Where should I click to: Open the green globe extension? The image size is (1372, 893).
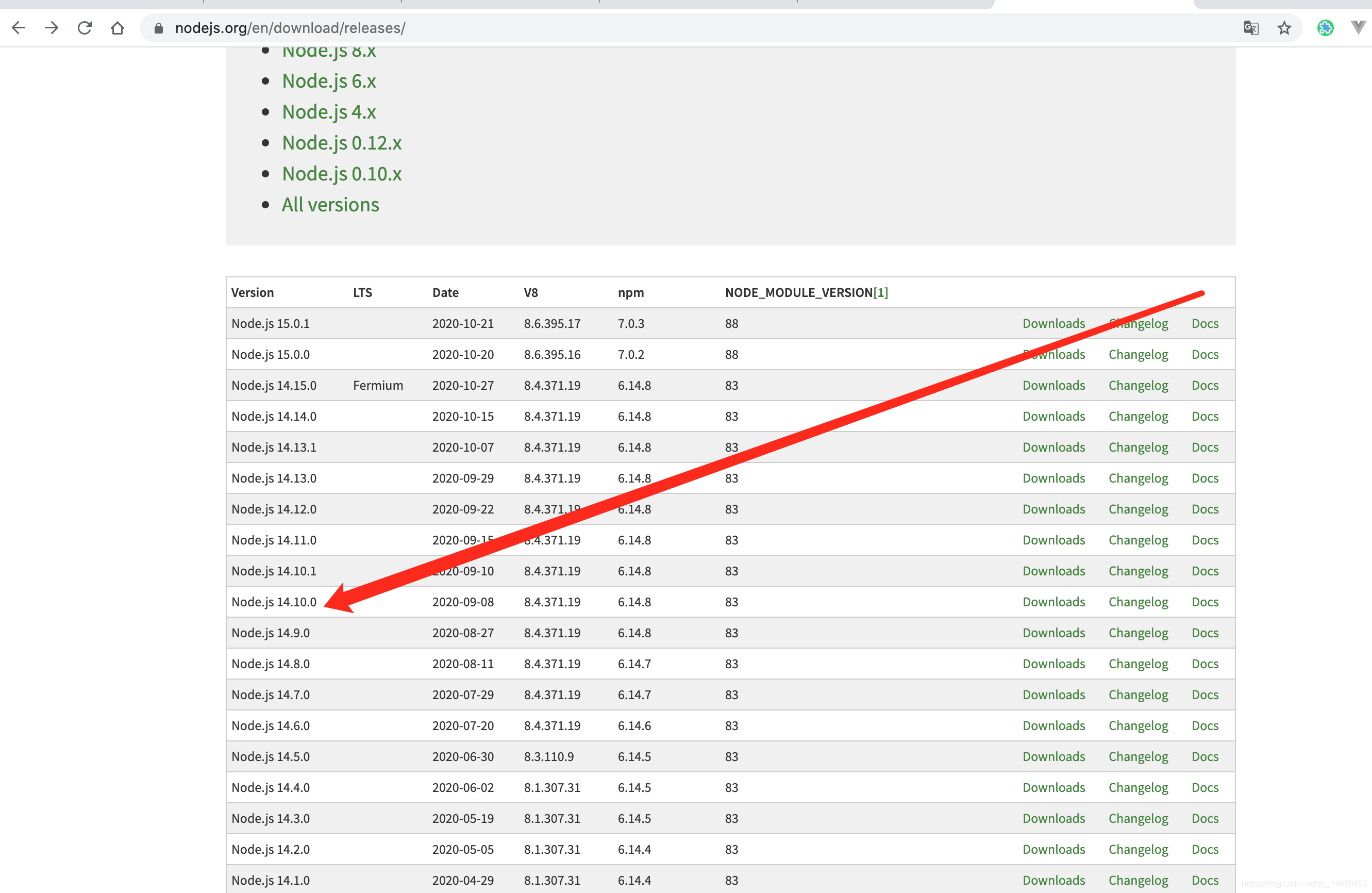pos(1325,28)
